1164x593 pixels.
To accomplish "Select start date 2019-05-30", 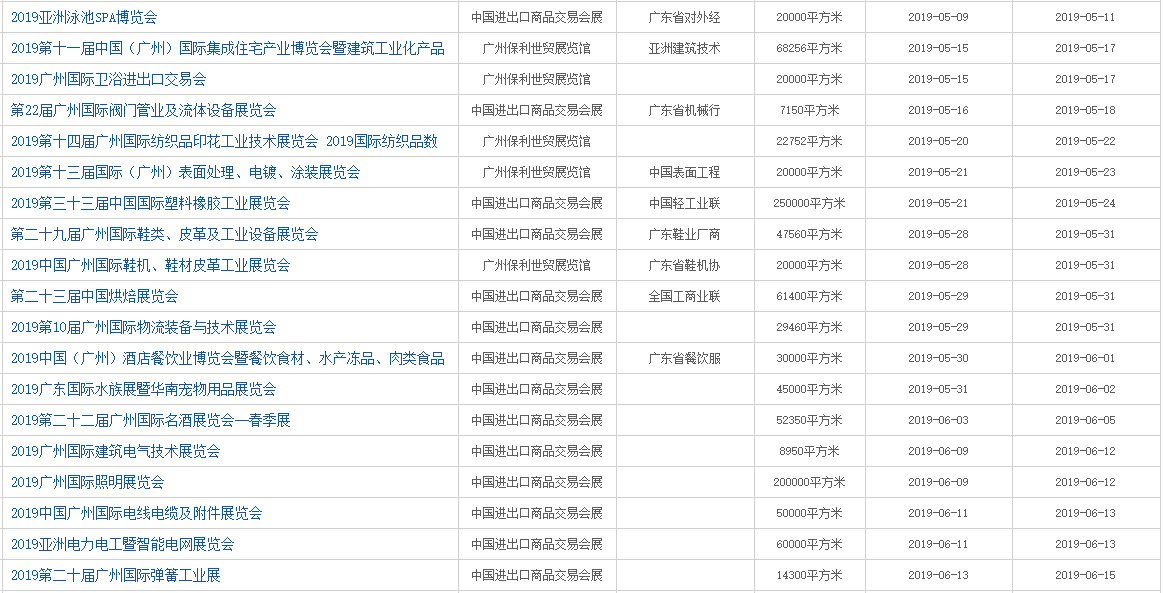I will tap(938, 358).
